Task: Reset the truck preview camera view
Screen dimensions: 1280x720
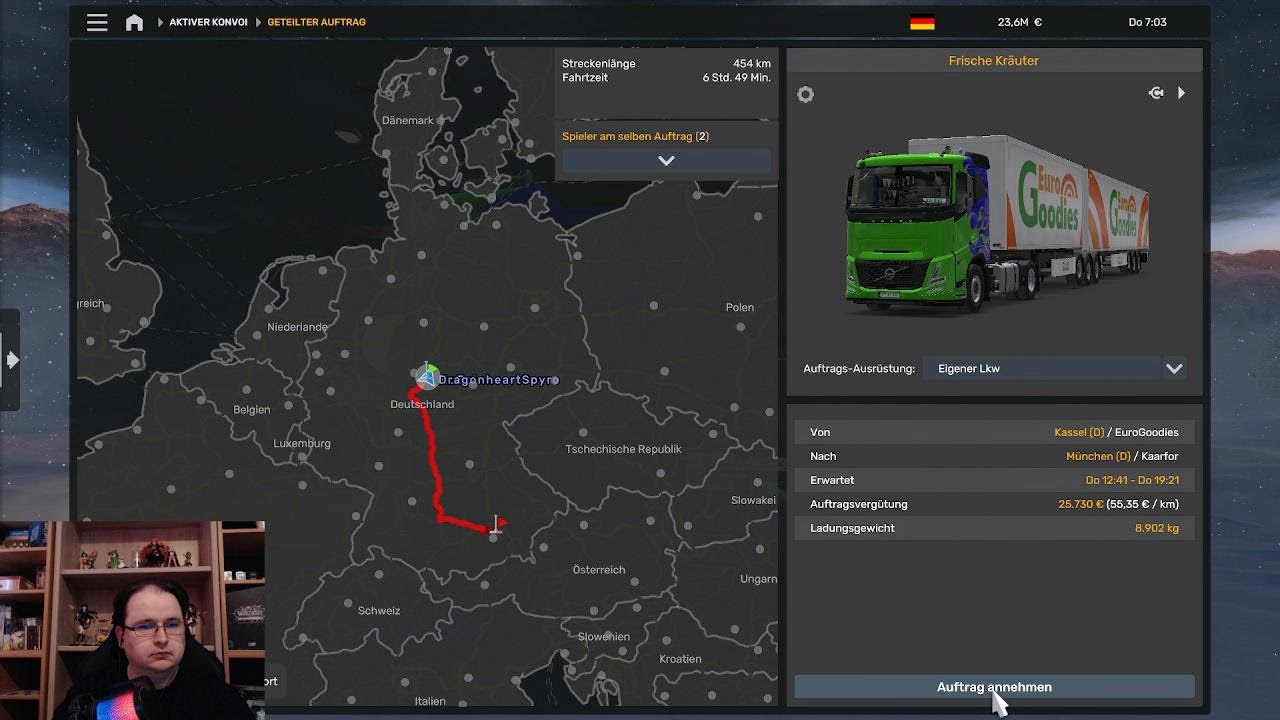Action: [x=1156, y=93]
